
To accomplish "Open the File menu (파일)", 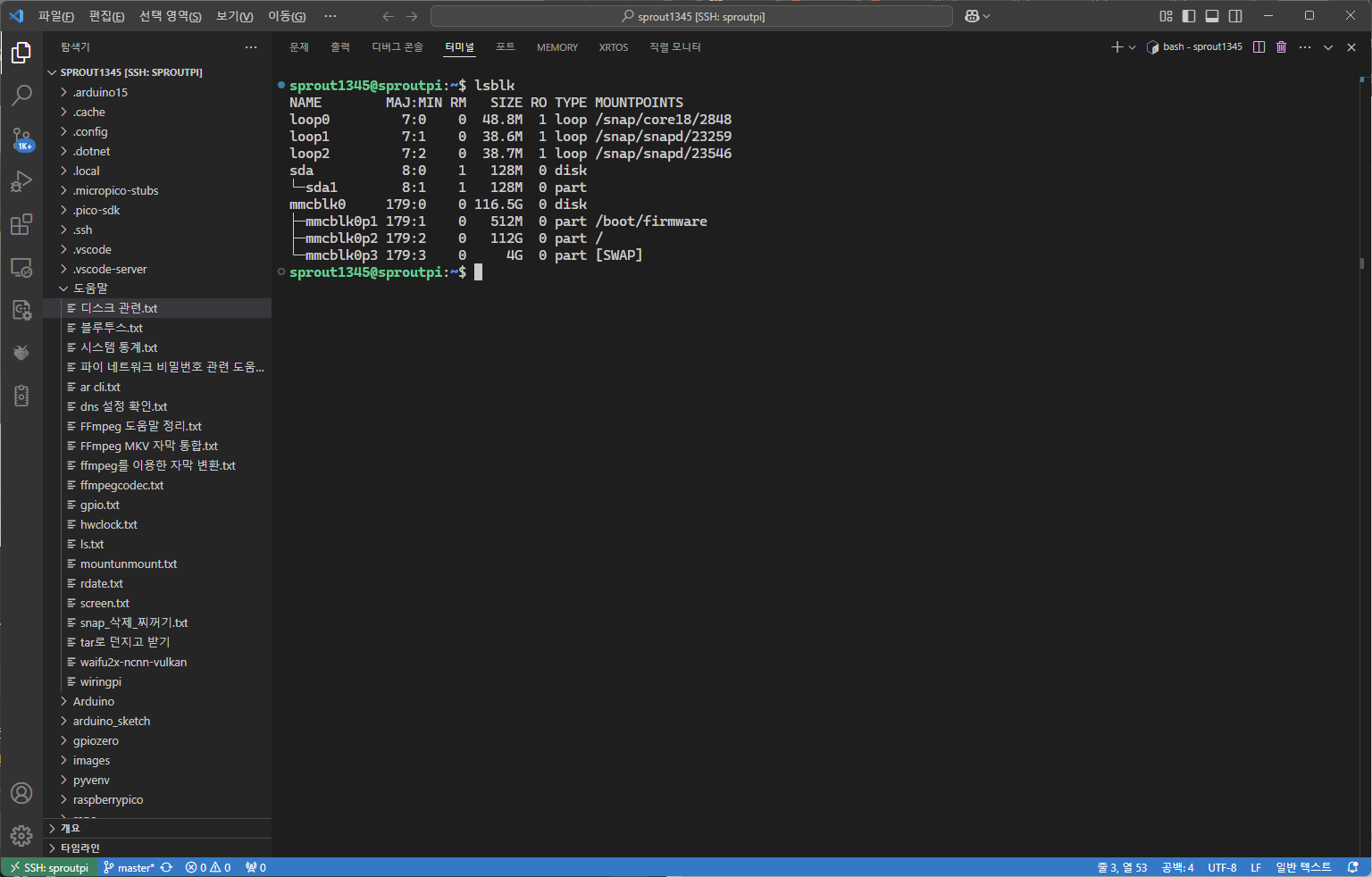I will pyautogui.click(x=56, y=16).
